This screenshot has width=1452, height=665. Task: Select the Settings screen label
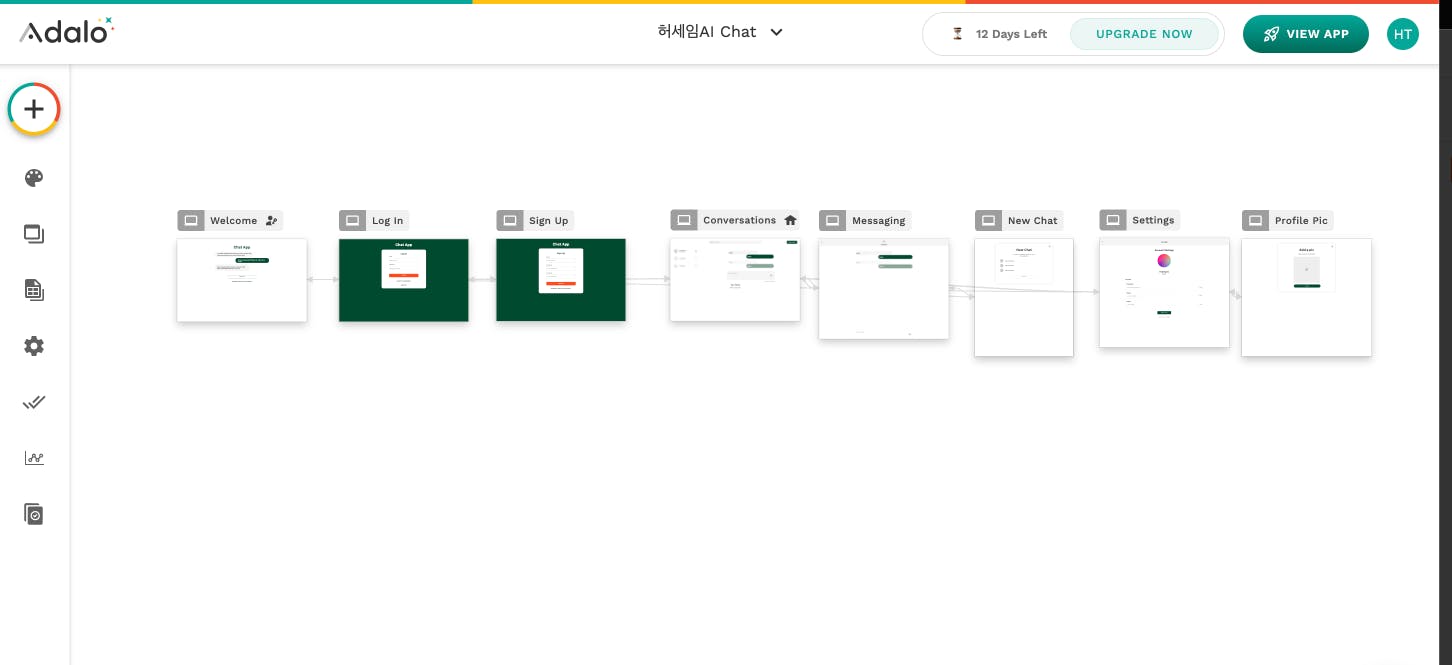pyautogui.click(x=1153, y=220)
